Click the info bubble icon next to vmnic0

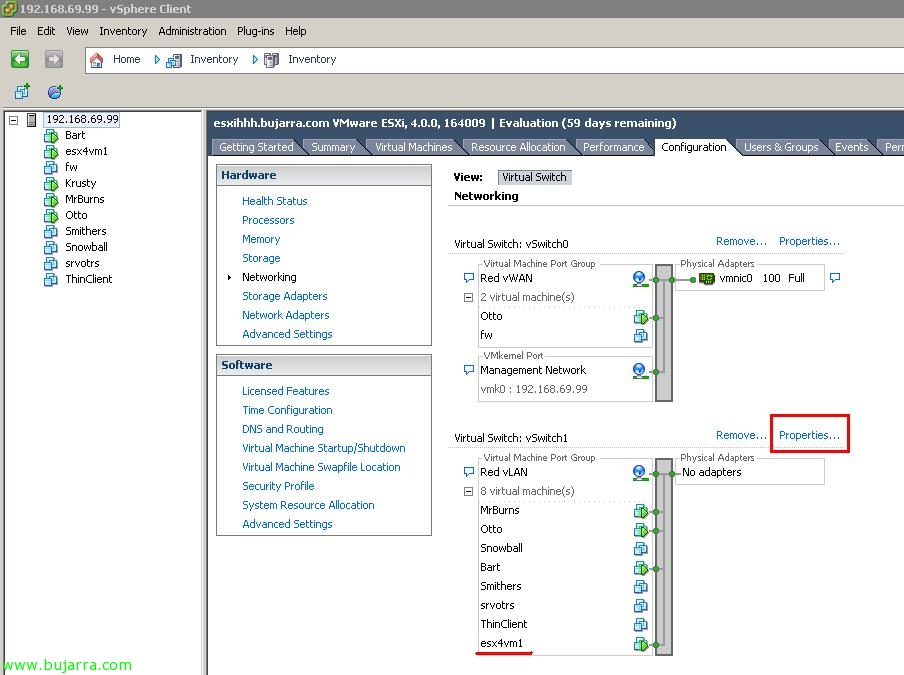coord(835,278)
